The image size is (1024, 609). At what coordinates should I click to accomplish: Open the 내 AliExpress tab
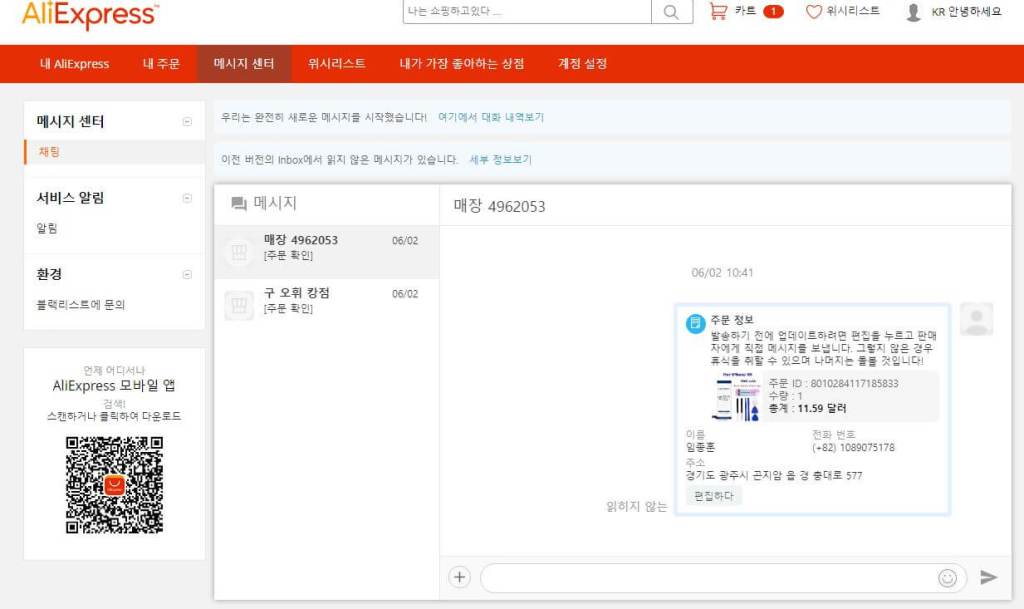point(74,64)
